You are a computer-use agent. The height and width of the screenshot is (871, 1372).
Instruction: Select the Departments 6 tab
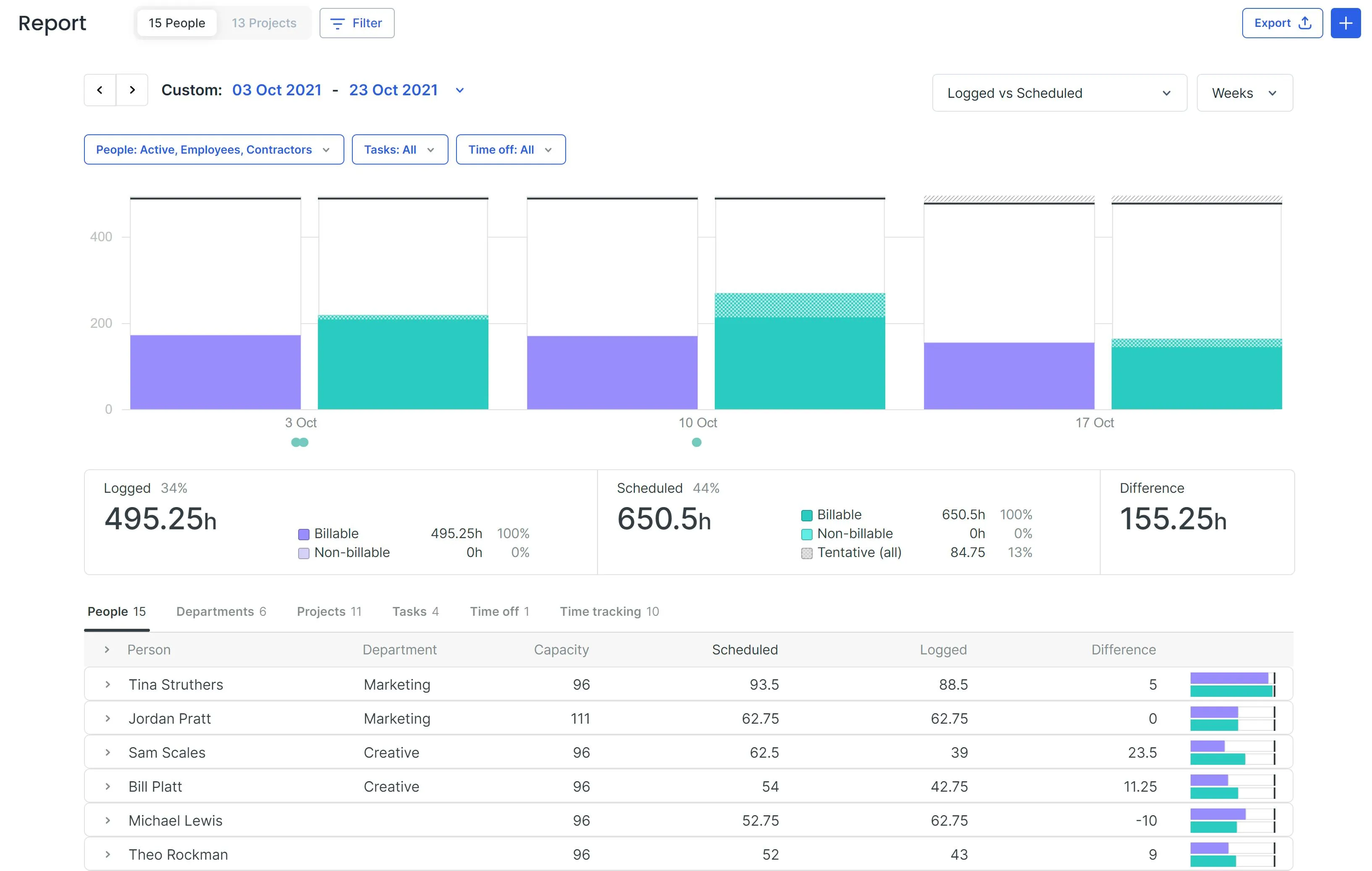point(221,611)
